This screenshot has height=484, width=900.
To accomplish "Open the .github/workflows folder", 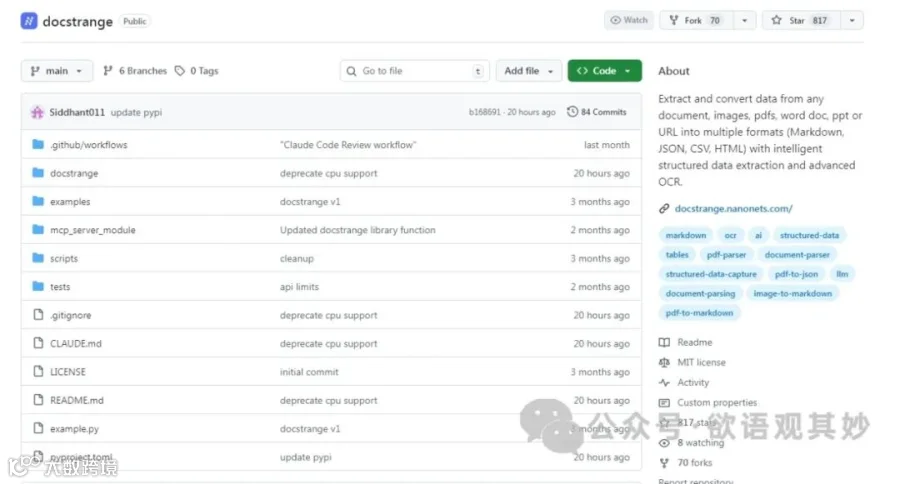I will click(88, 145).
